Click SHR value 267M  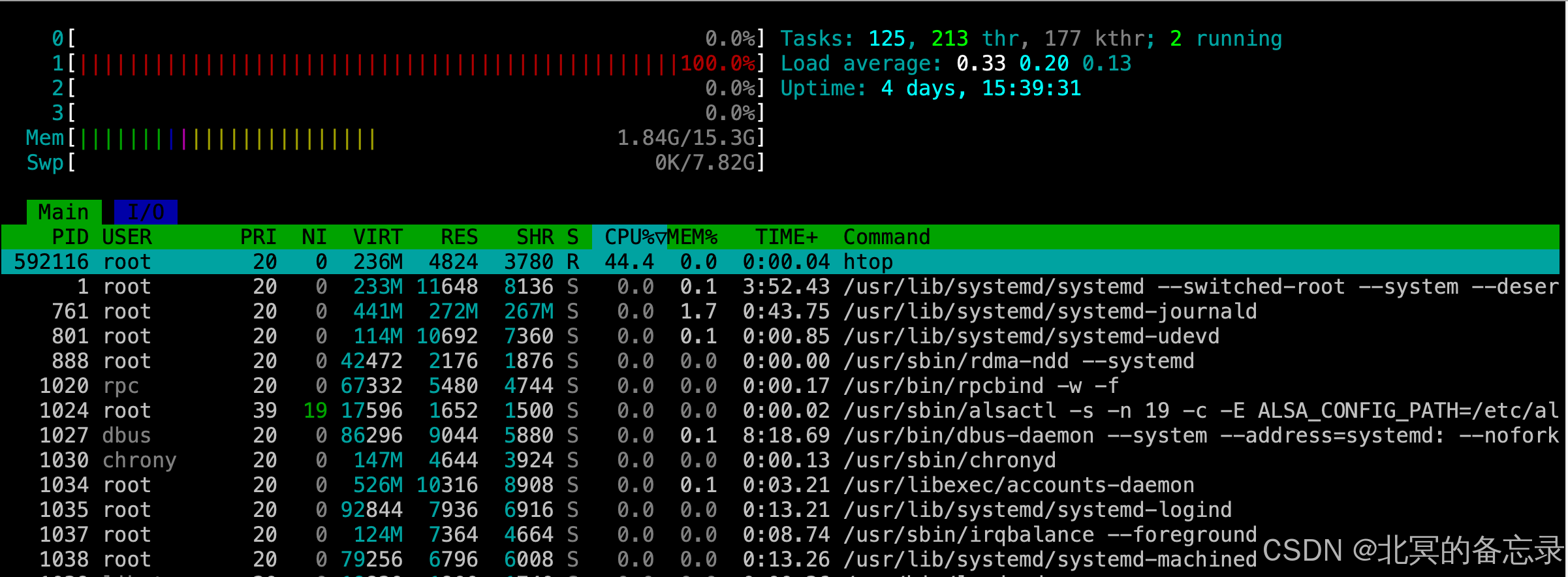click(529, 311)
